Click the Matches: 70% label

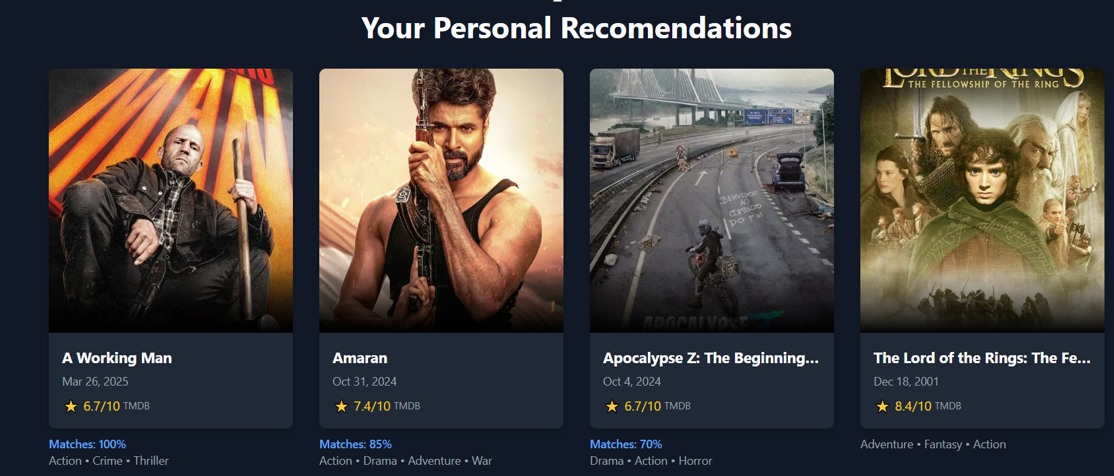[626, 444]
